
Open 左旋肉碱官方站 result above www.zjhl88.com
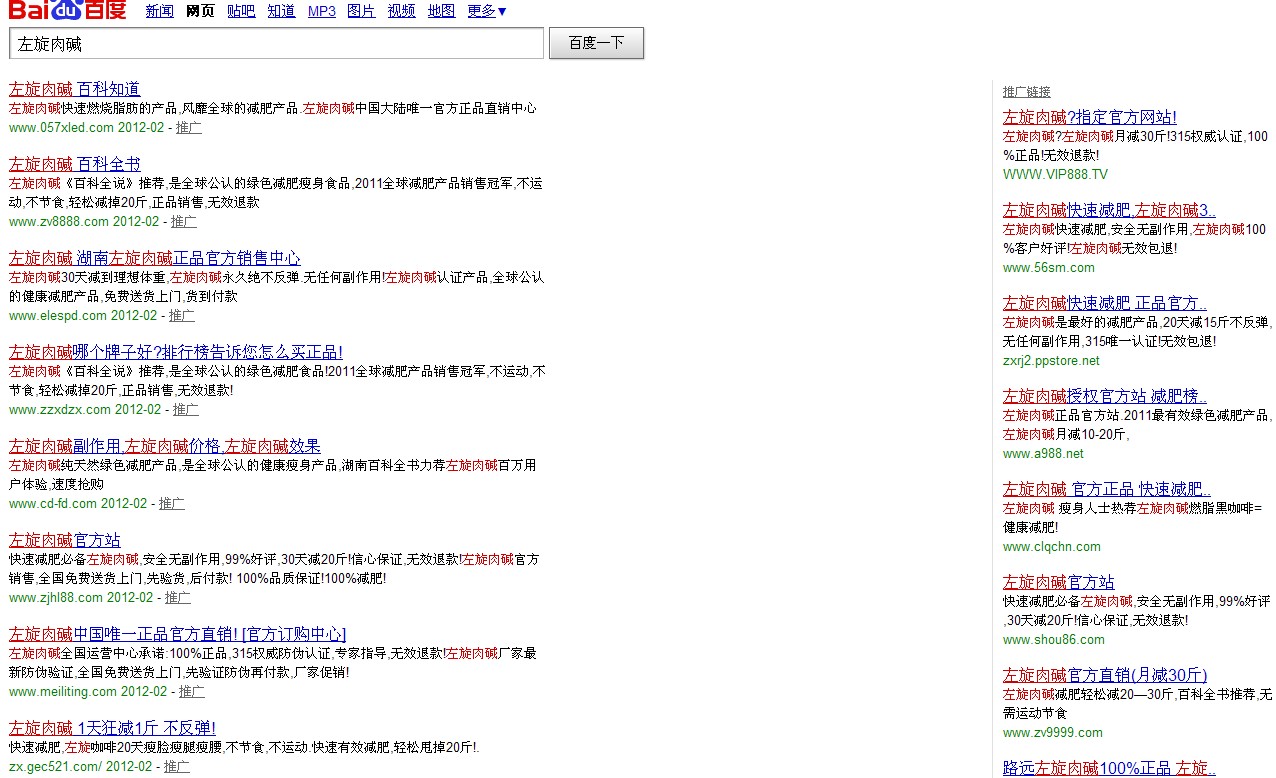point(65,540)
